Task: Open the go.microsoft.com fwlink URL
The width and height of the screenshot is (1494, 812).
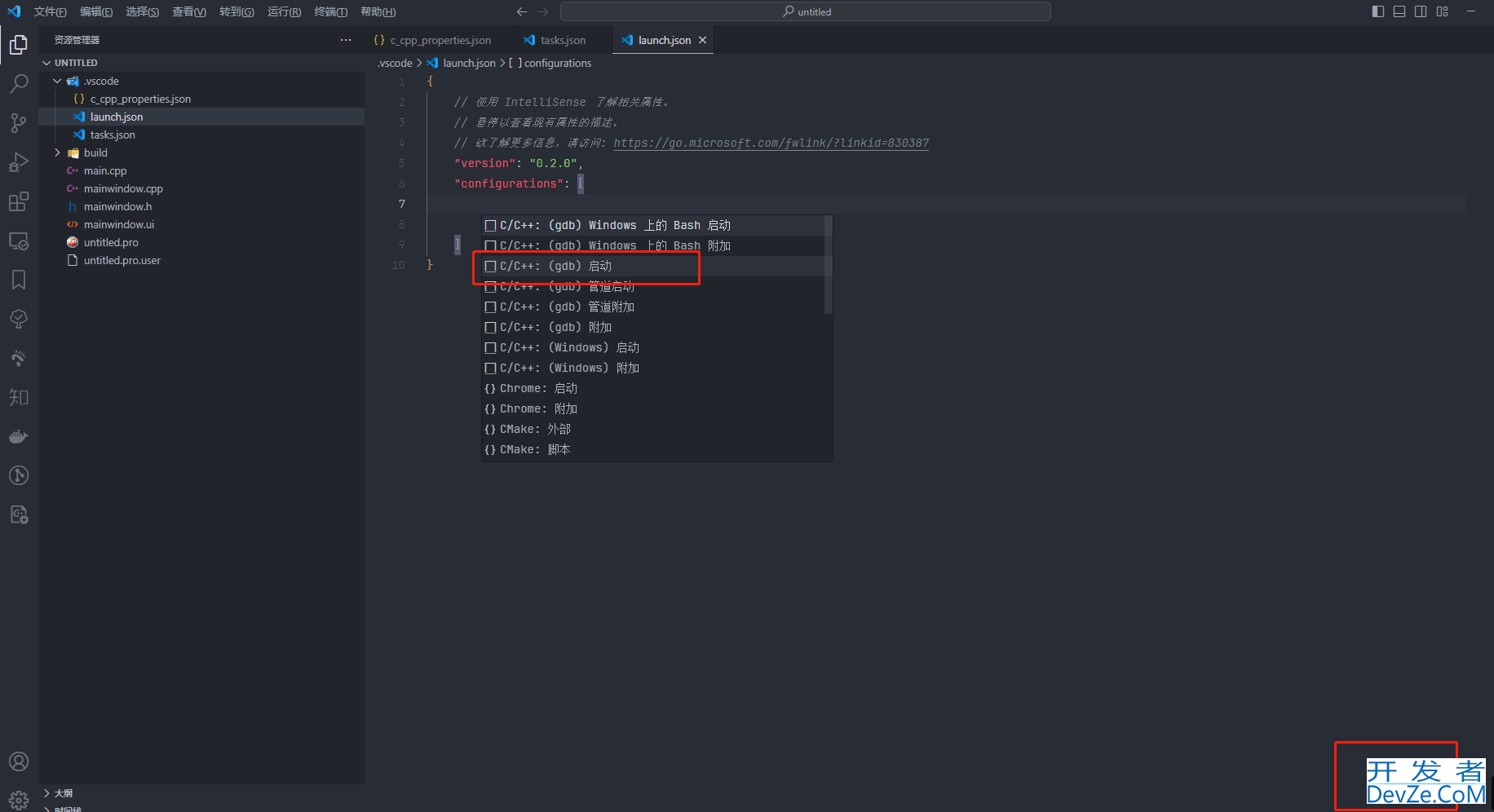Action: coord(771,143)
